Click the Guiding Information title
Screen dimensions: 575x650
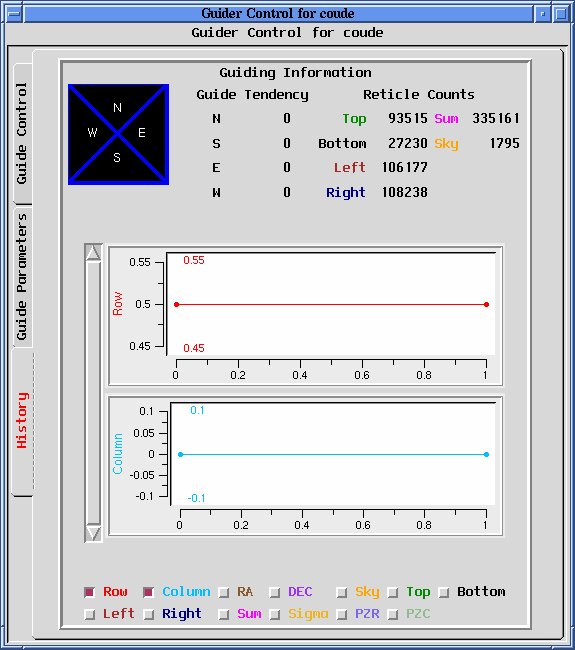tap(295, 73)
